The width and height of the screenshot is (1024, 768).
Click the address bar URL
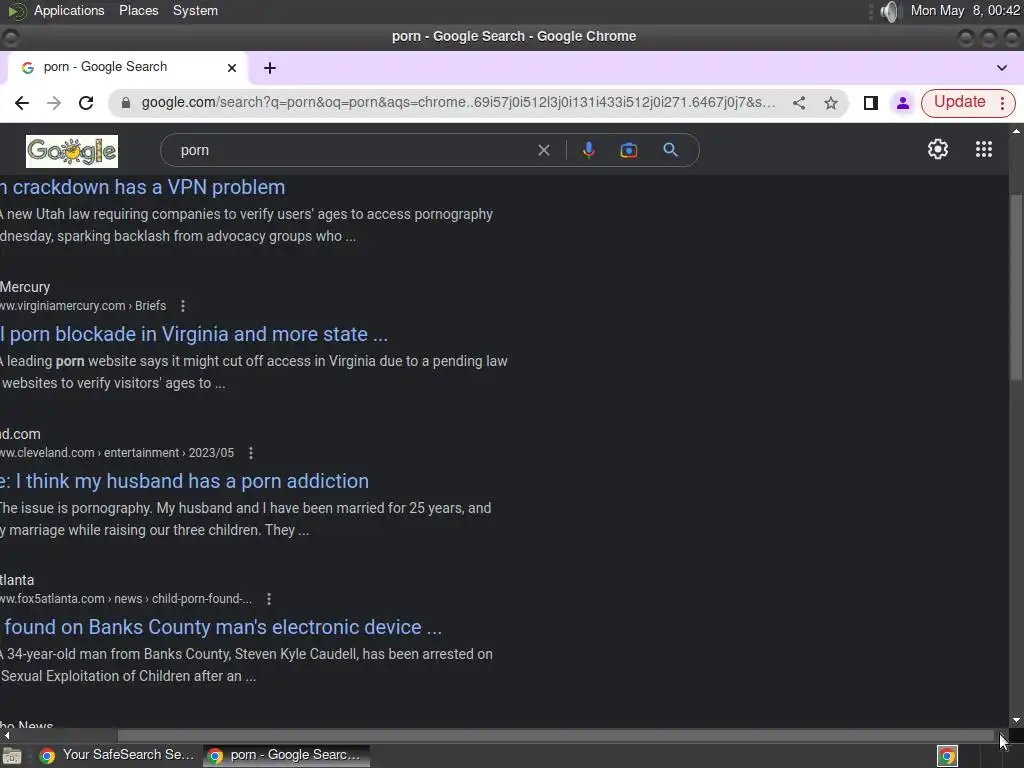(x=458, y=103)
